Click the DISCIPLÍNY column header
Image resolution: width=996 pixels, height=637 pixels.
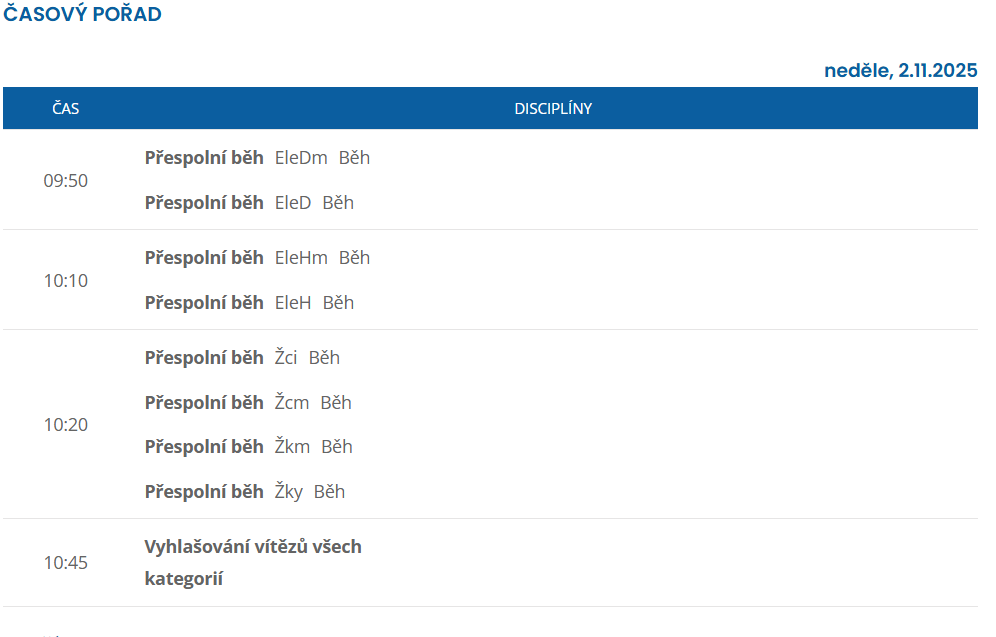pos(553,108)
